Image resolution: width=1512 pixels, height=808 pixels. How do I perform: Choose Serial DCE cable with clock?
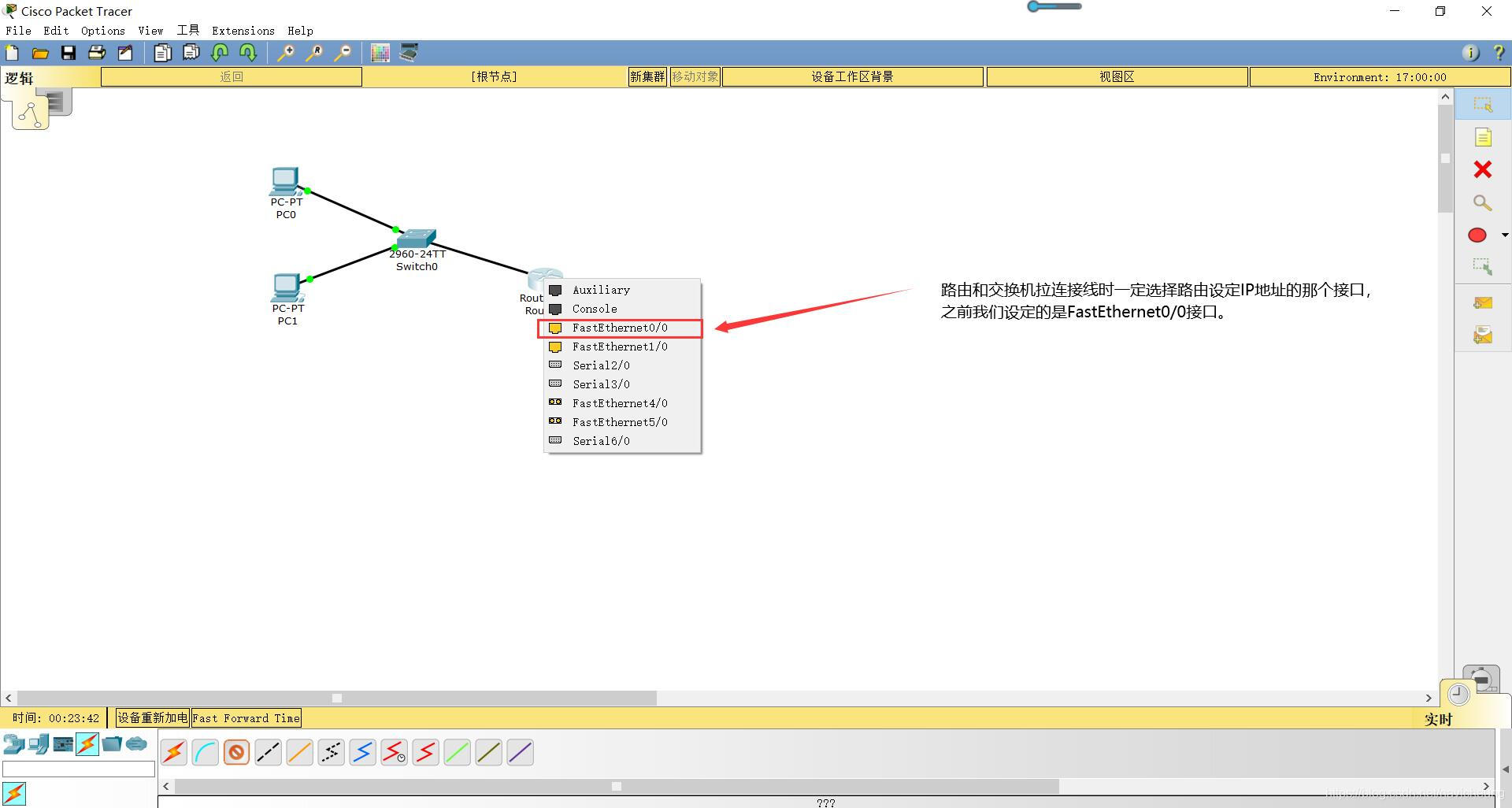tap(395, 753)
